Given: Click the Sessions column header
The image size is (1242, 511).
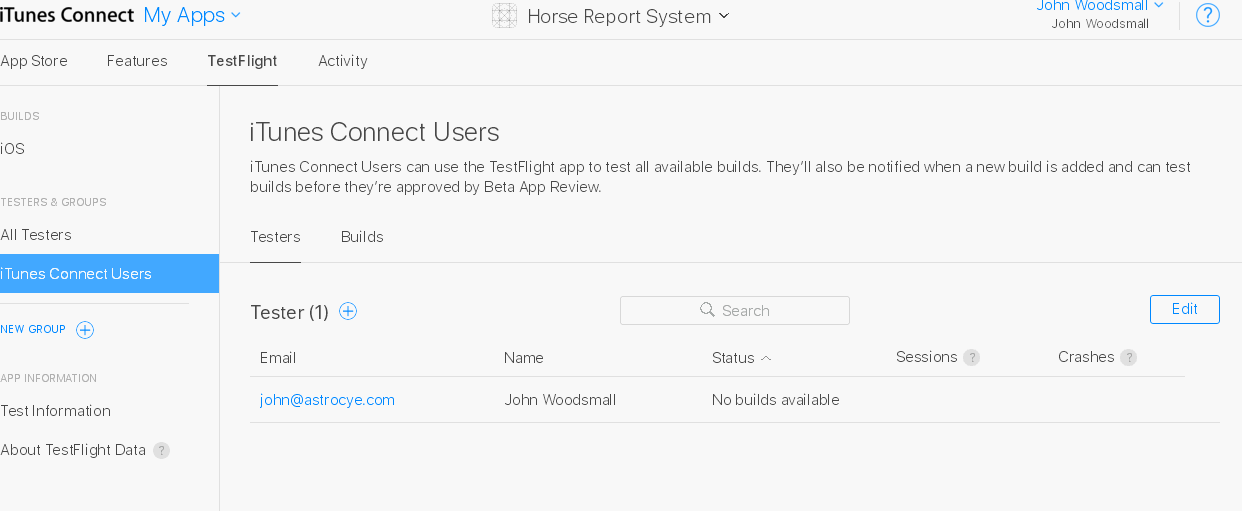Looking at the screenshot, I should [x=927, y=357].
